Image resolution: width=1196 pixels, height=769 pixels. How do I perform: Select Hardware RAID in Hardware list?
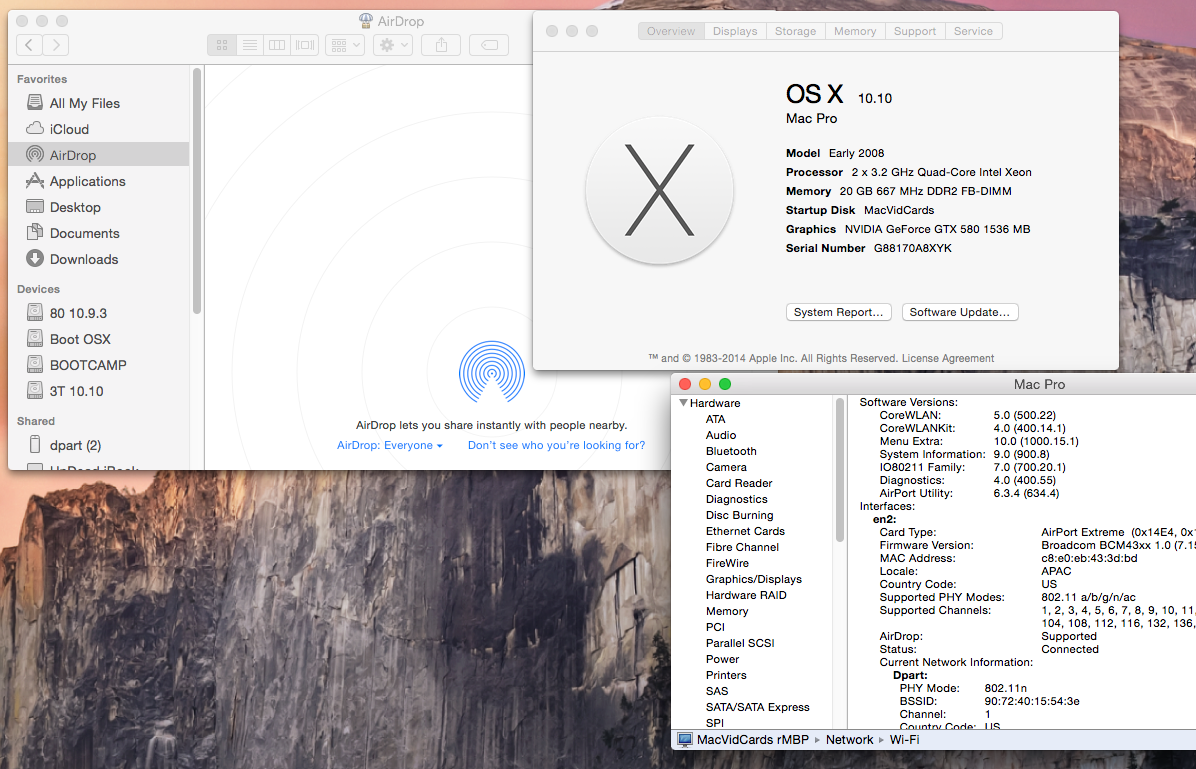[746, 595]
